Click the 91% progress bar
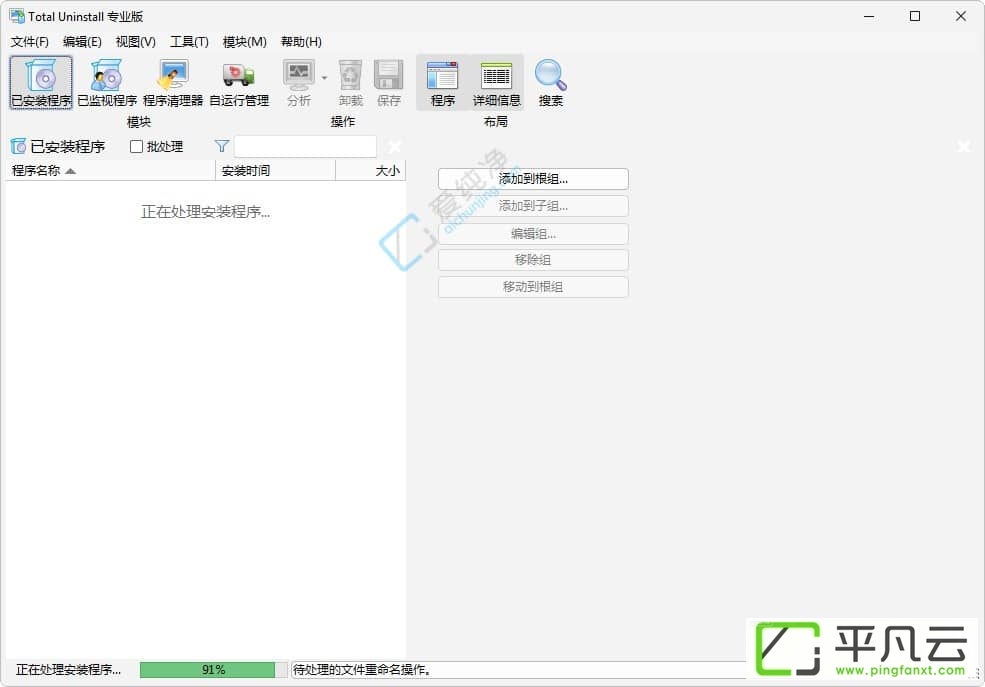 pyautogui.click(x=213, y=669)
